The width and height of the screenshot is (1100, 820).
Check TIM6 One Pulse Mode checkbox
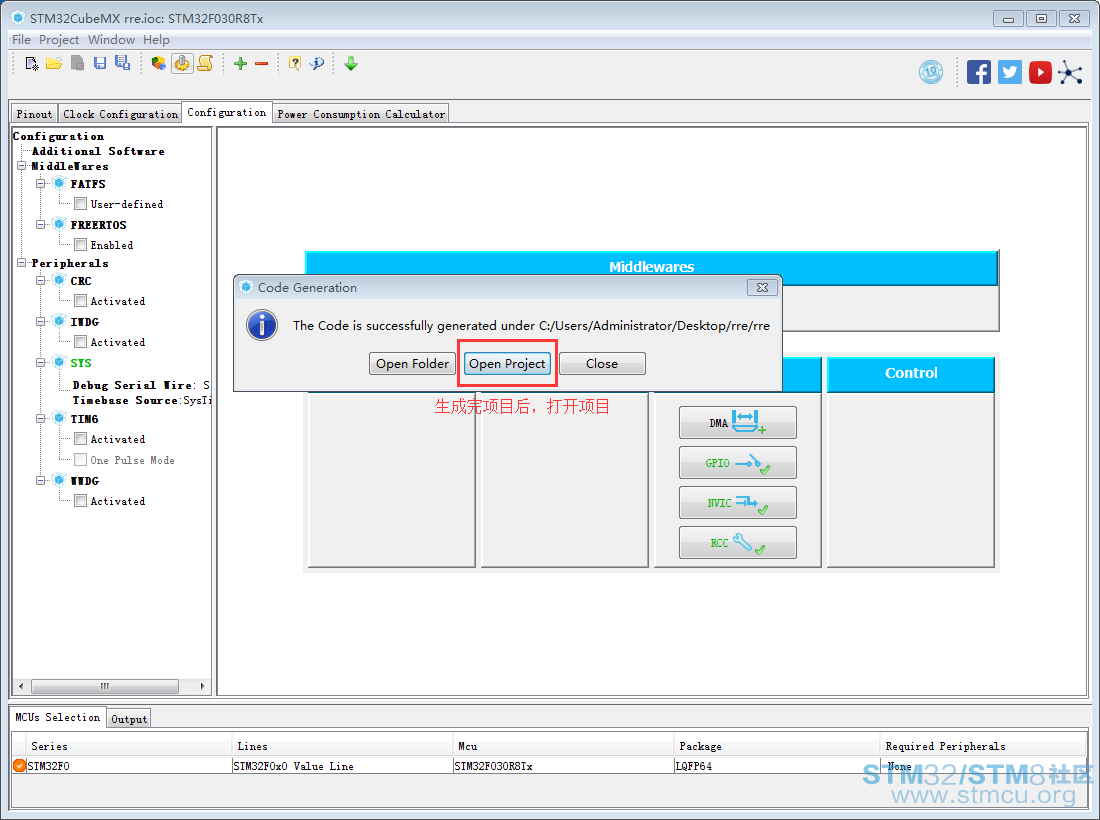81,459
